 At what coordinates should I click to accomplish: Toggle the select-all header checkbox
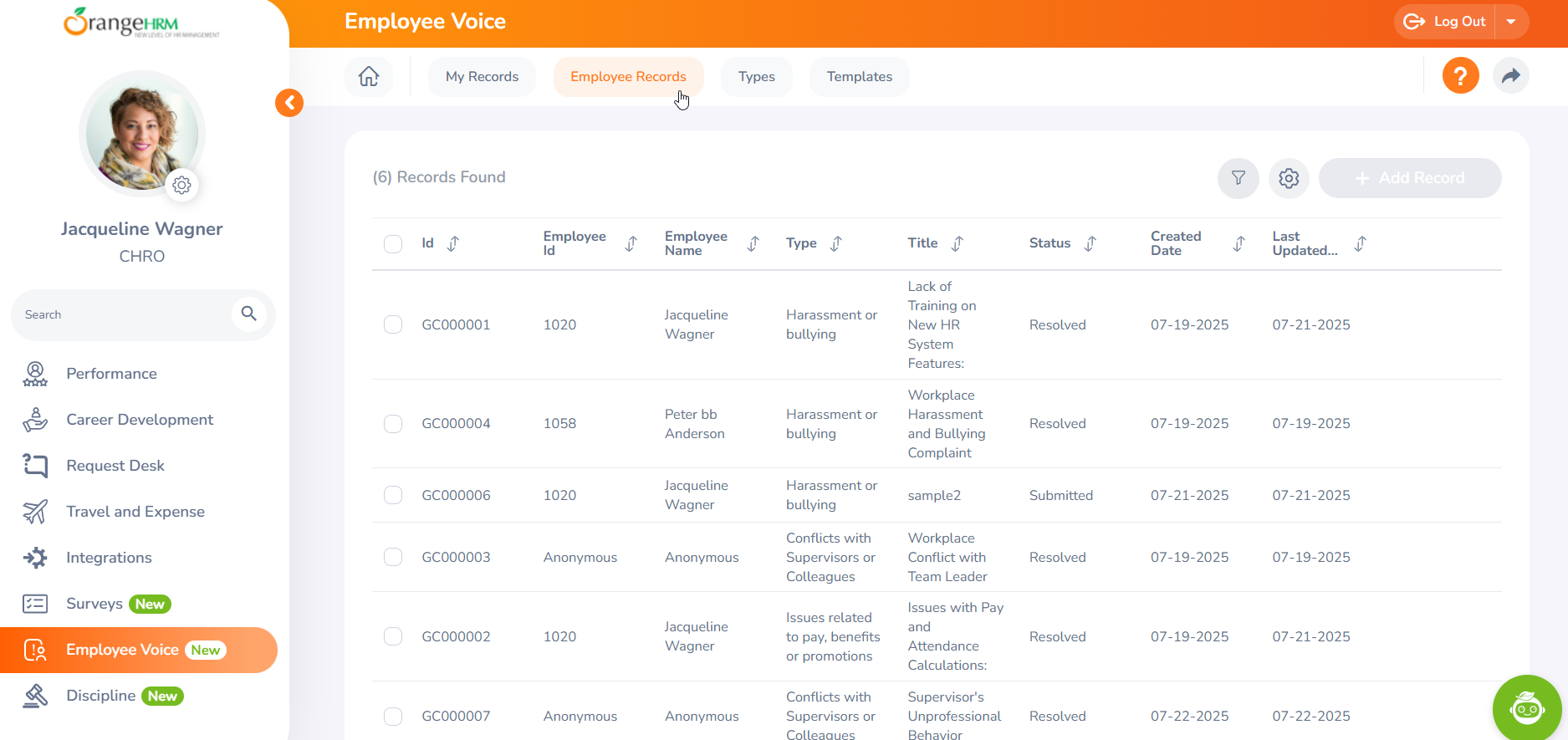(x=393, y=244)
